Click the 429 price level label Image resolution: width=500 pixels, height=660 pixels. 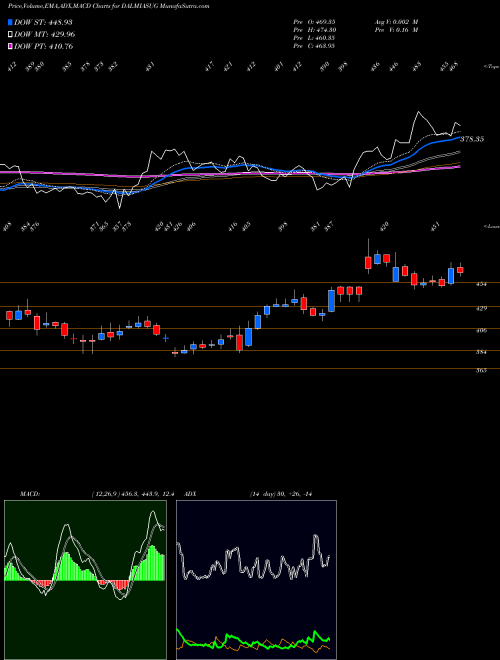[481, 308]
